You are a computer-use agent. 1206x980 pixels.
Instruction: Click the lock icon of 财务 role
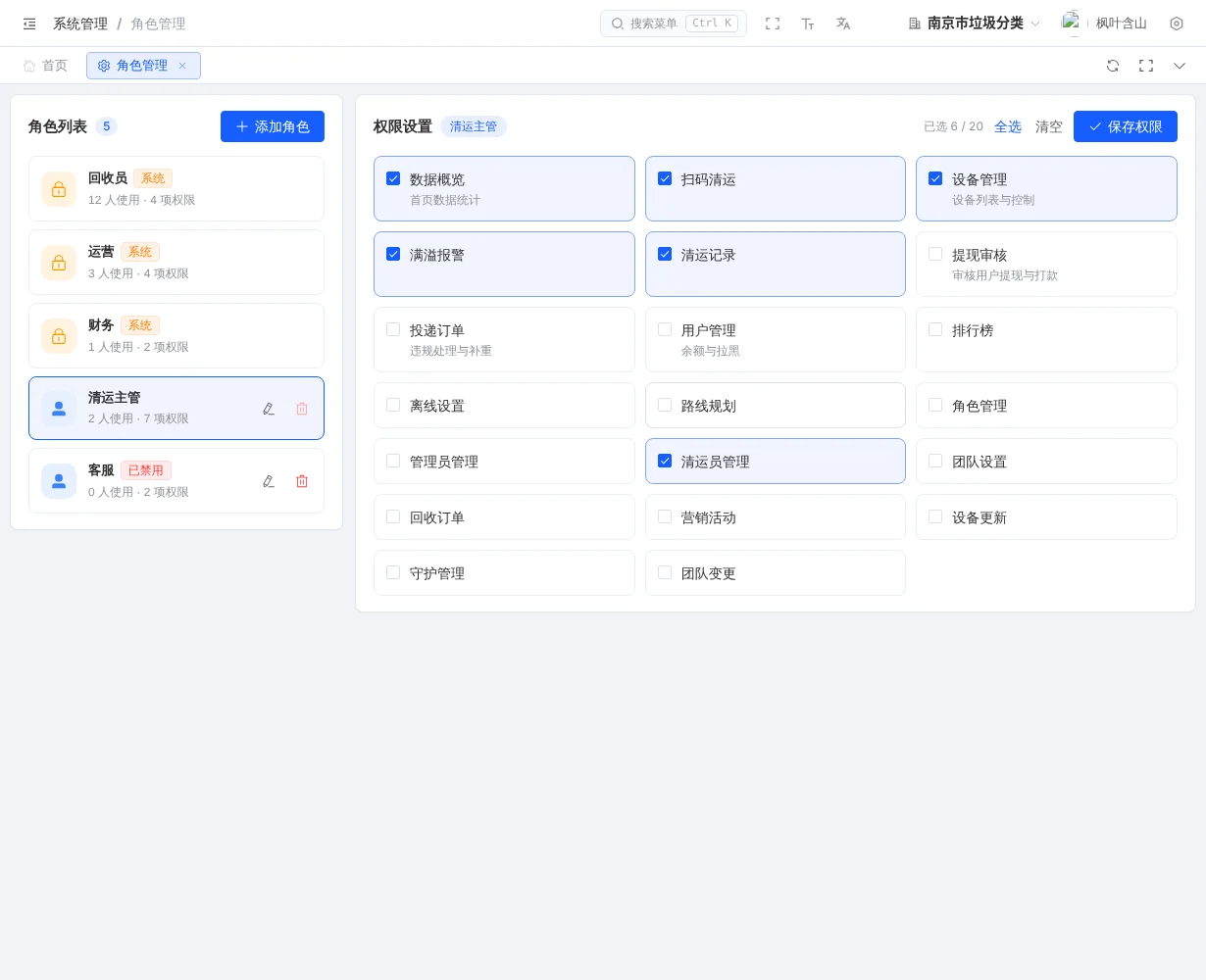click(x=59, y=336)
